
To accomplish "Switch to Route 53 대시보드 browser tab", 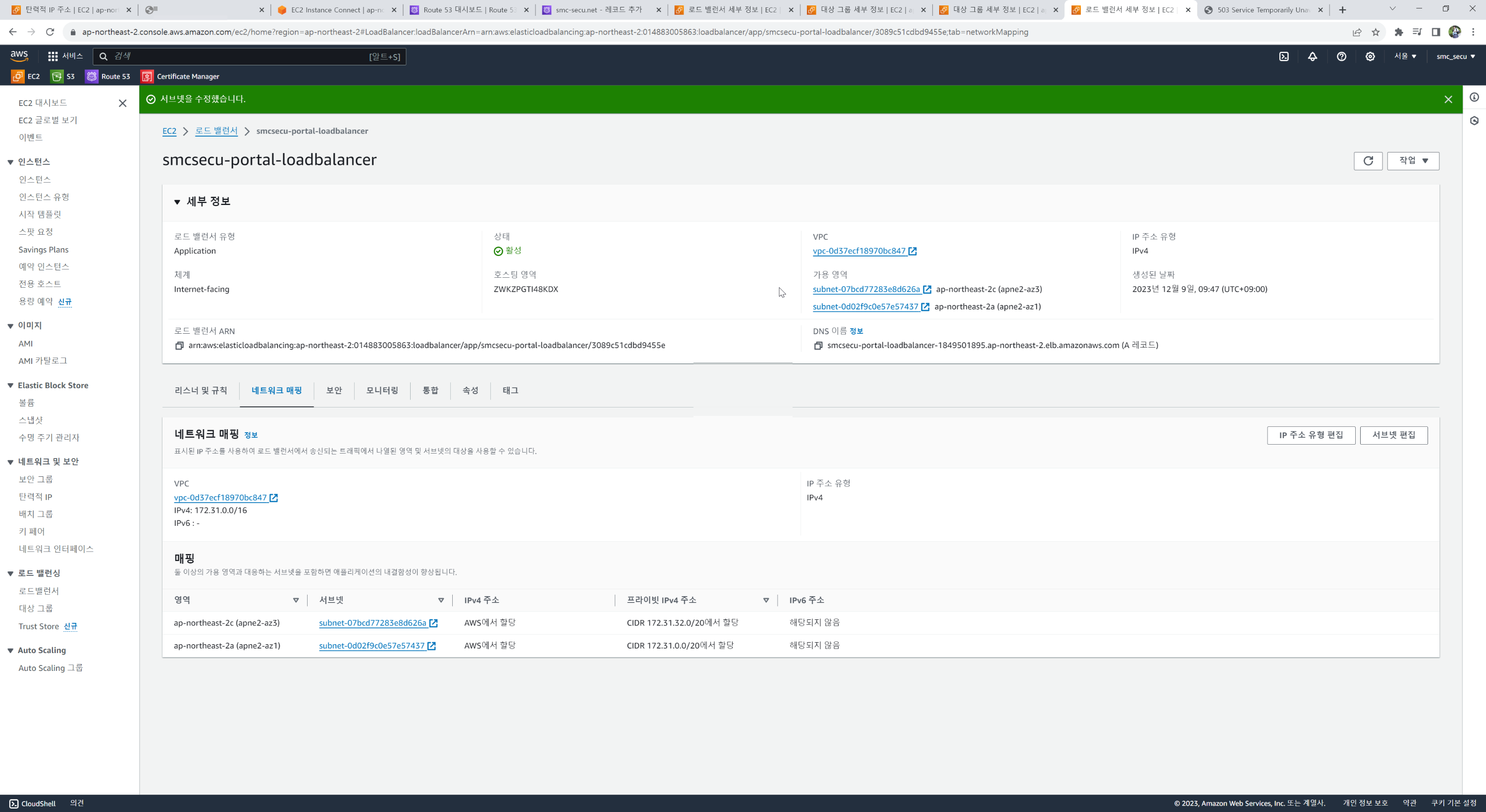I will click(x=469, y=10).
